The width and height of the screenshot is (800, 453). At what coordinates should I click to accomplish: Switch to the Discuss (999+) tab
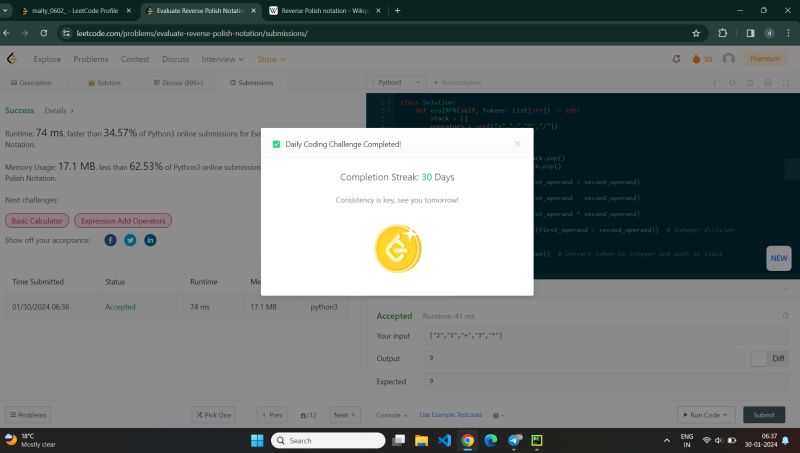178,83
